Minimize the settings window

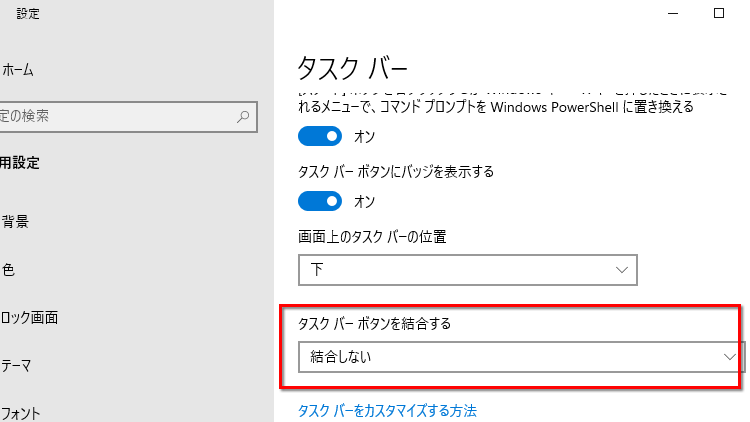click(673, 13)
